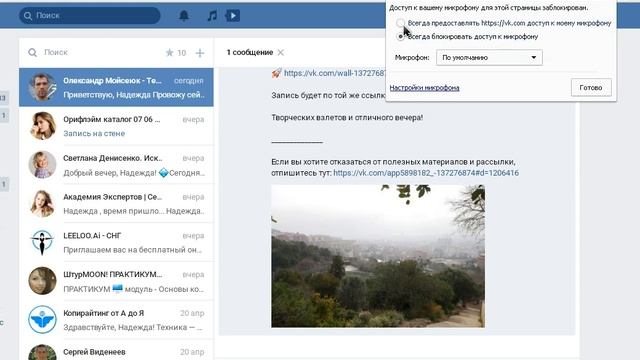Open the foggy park photo attachment
Image resolution: width=640 pixels, height=360 pixels.
point(378,256)
